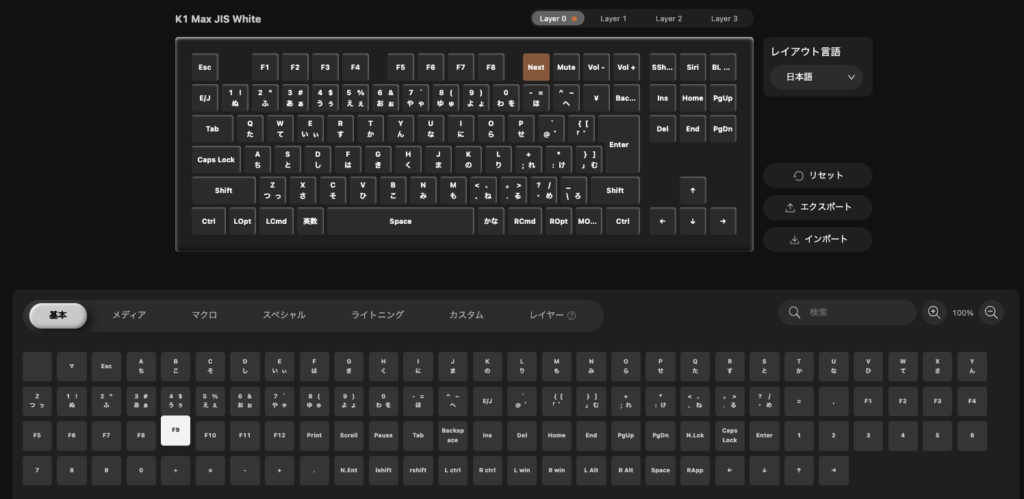The image size is (1024, 499).
Task: Select the Caps Lock key on keyboard layout
Action: [215, 159]
